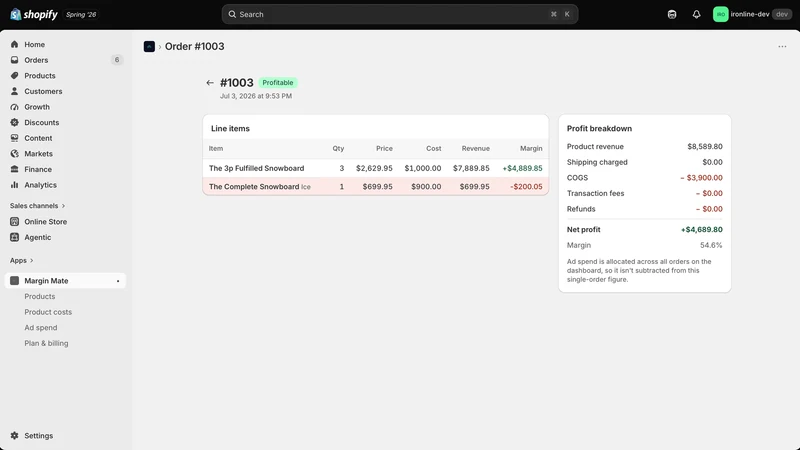Open Ad spend under Margin Mate

[x=41, y=328]
